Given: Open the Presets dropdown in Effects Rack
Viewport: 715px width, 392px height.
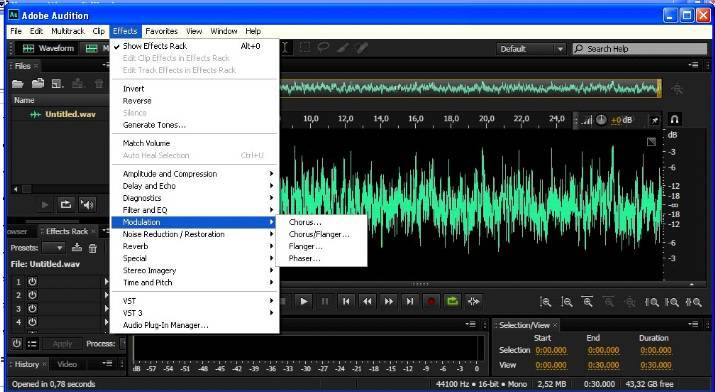Looking at the screenshot, I should (x=53, y=248).
